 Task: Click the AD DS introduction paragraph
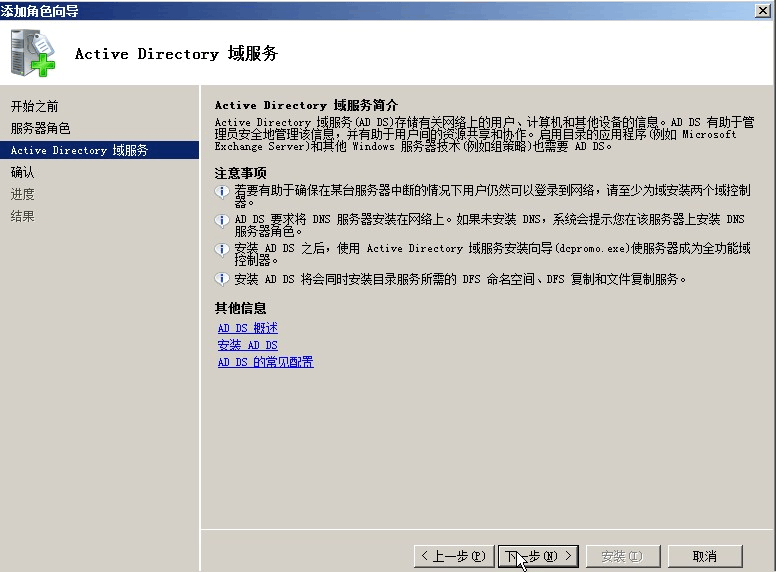click(485, 134)
